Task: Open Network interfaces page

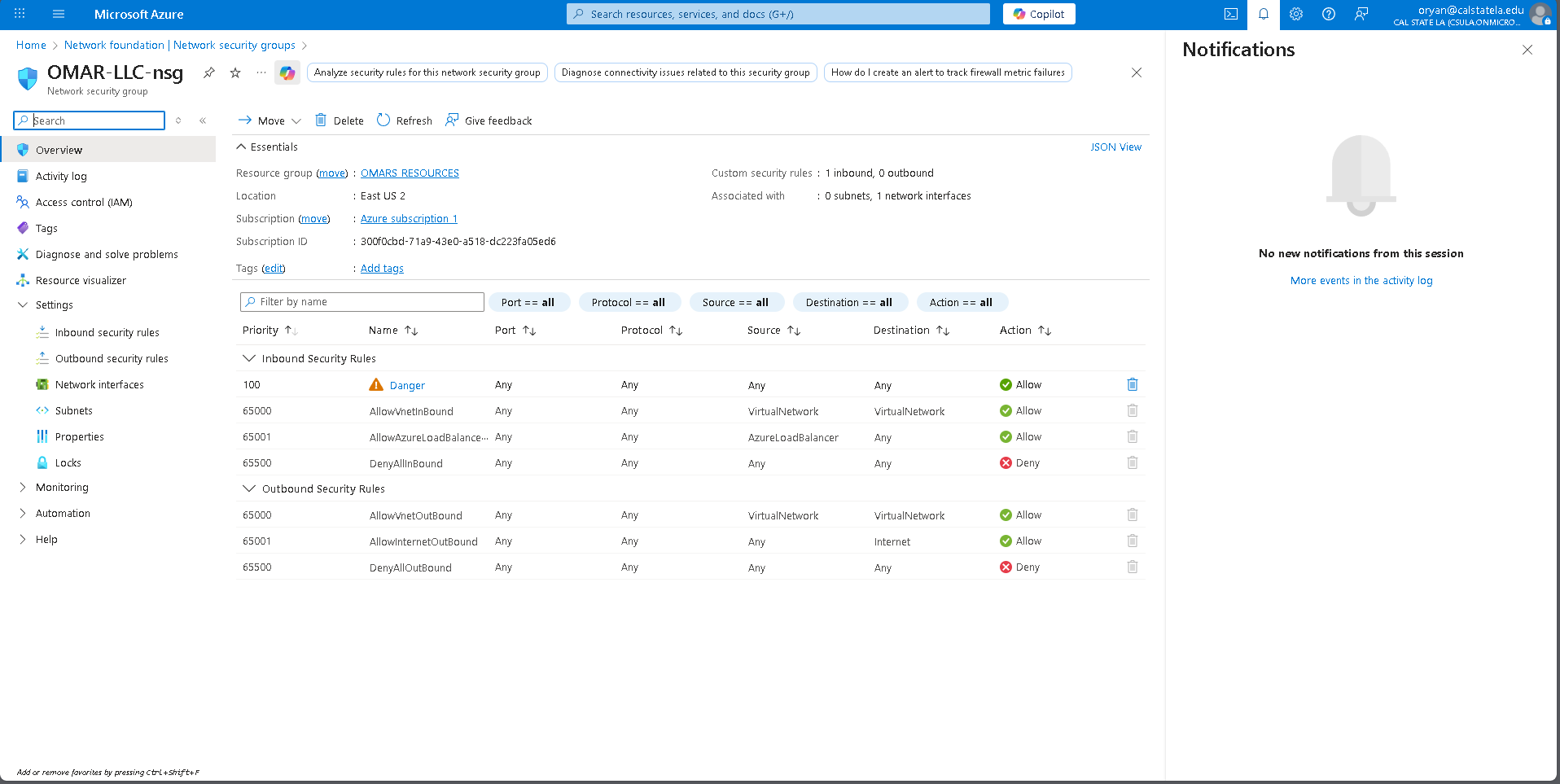Action: (x=99, y=384)
